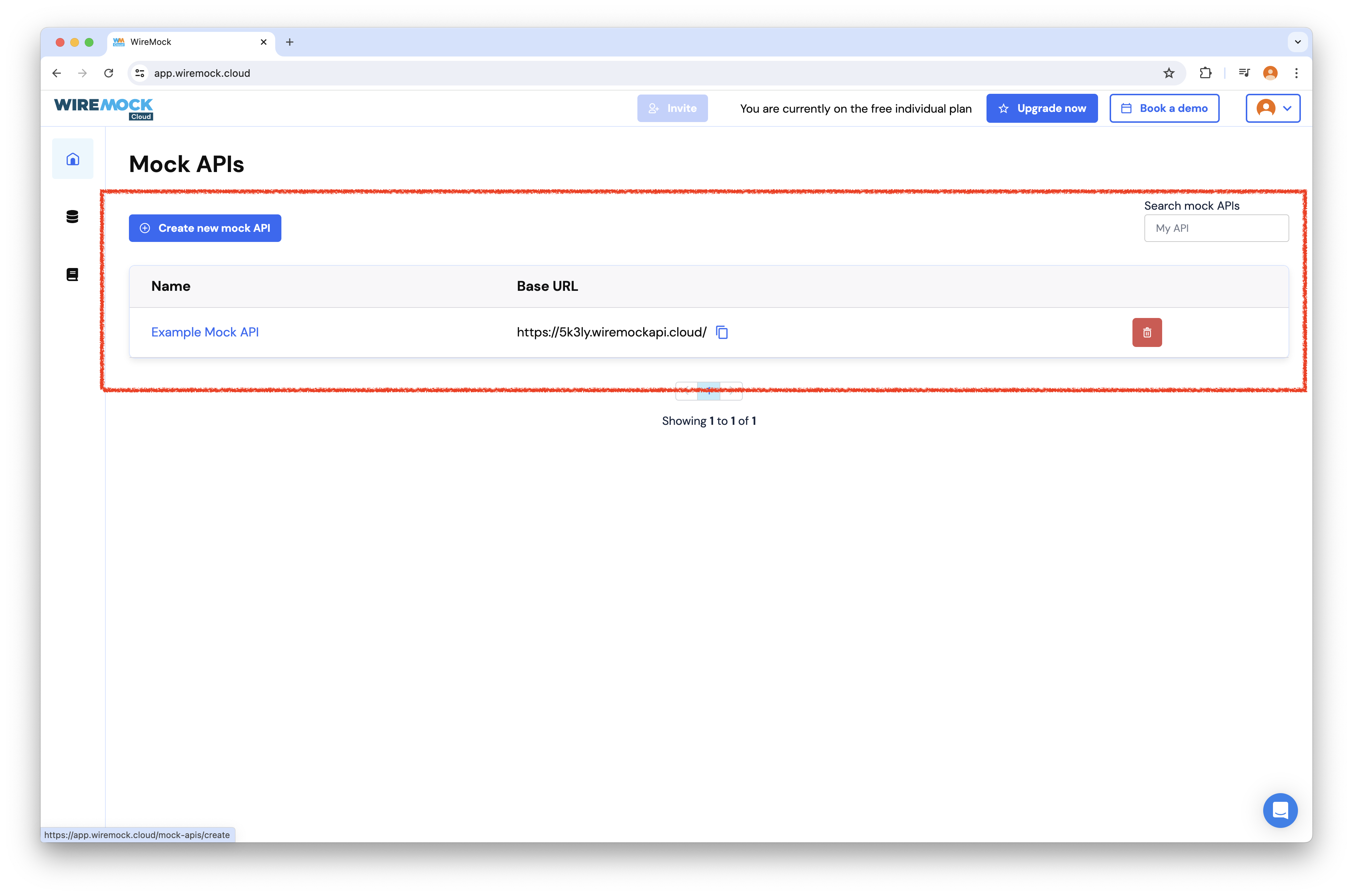
Task: Bookmark this page with the star icon
Action: click(1168, 73)
